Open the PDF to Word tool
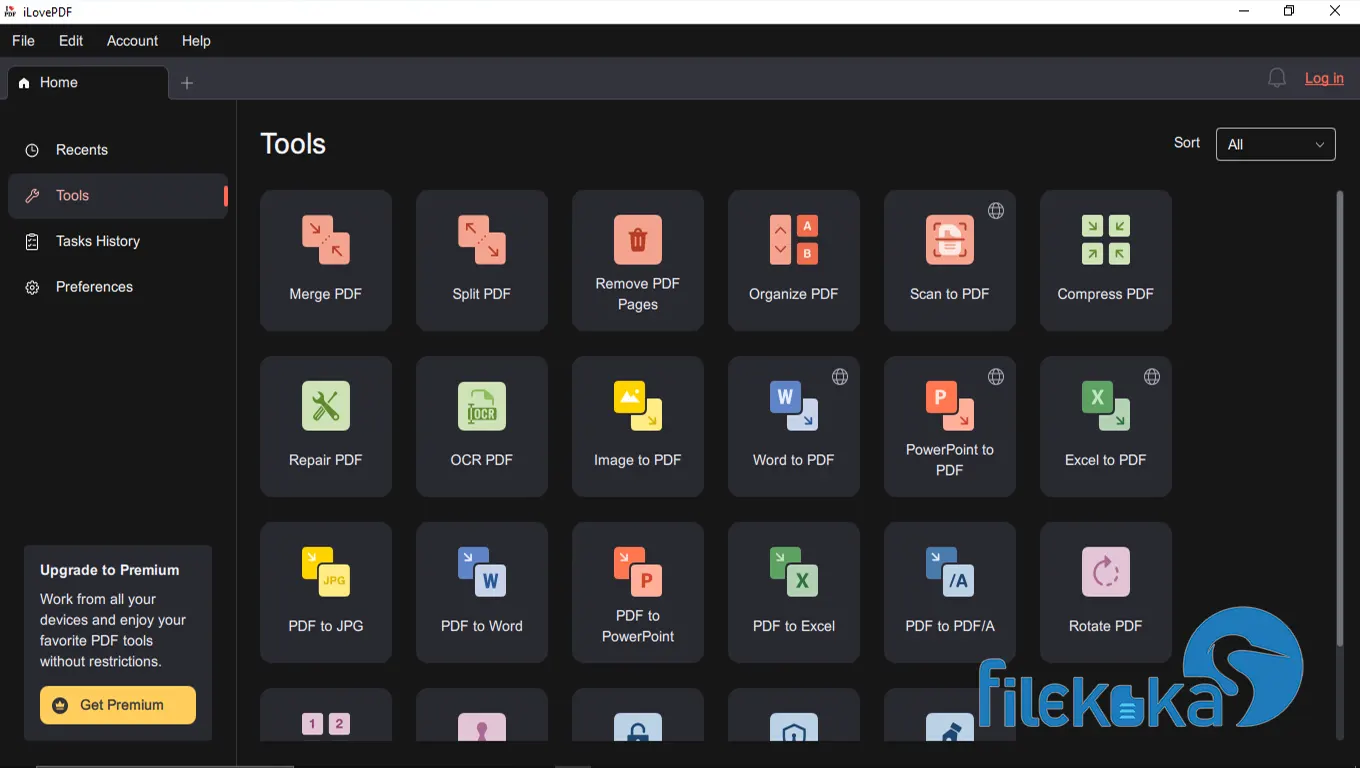The height and width of the screenshot is (768, 1360). pyautogui.click(x=482, y=592)
